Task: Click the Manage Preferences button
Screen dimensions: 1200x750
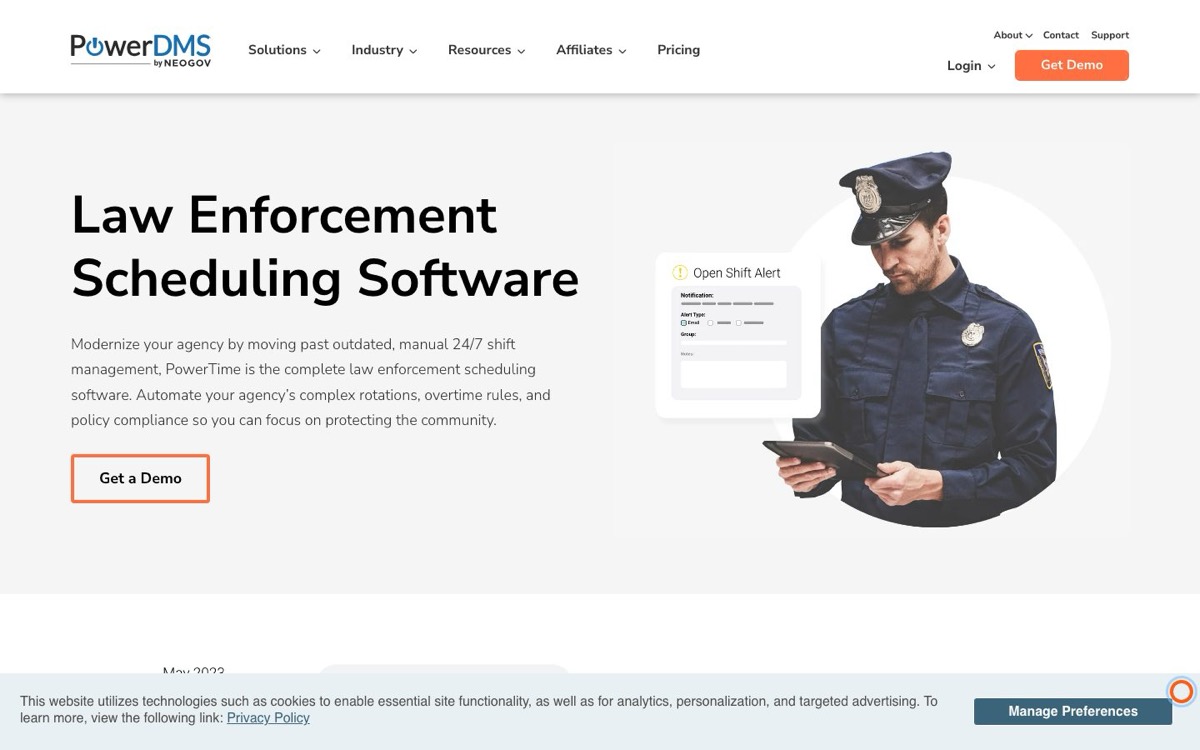Action: coord(1073,711)
